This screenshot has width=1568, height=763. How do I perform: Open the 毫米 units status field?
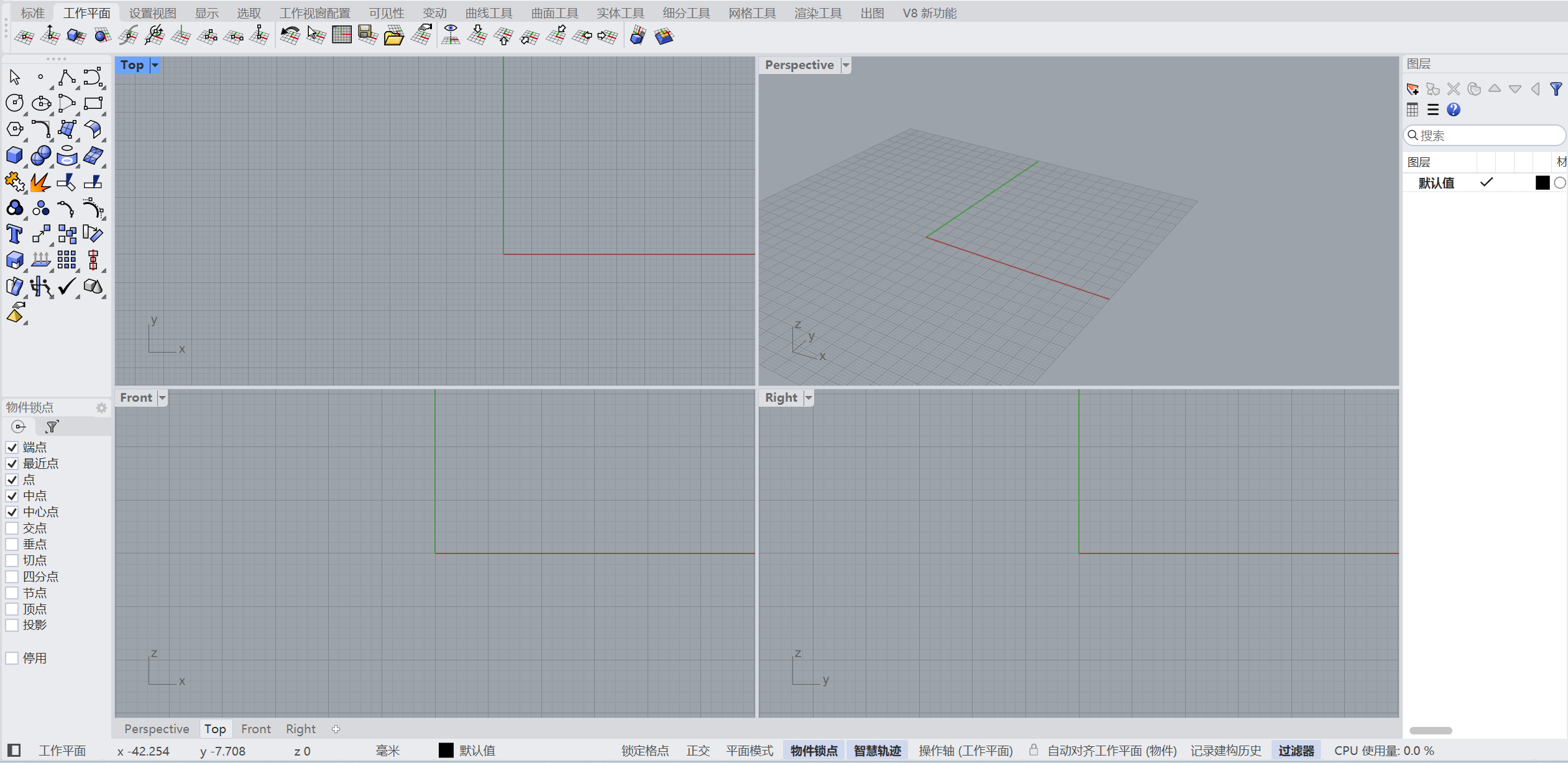pos(388,751)
